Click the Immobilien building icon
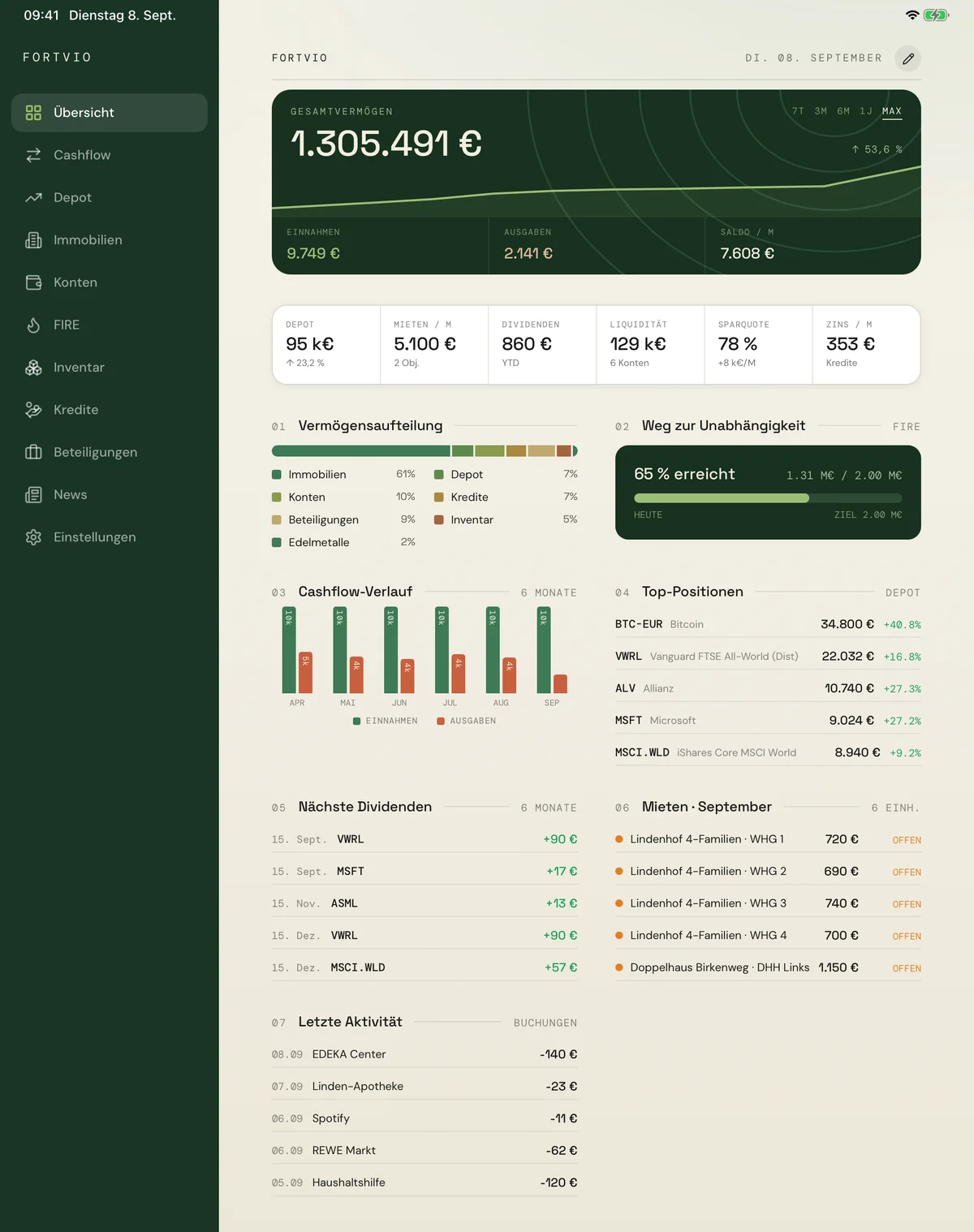 pyautogui.click(x=33, y=240)
